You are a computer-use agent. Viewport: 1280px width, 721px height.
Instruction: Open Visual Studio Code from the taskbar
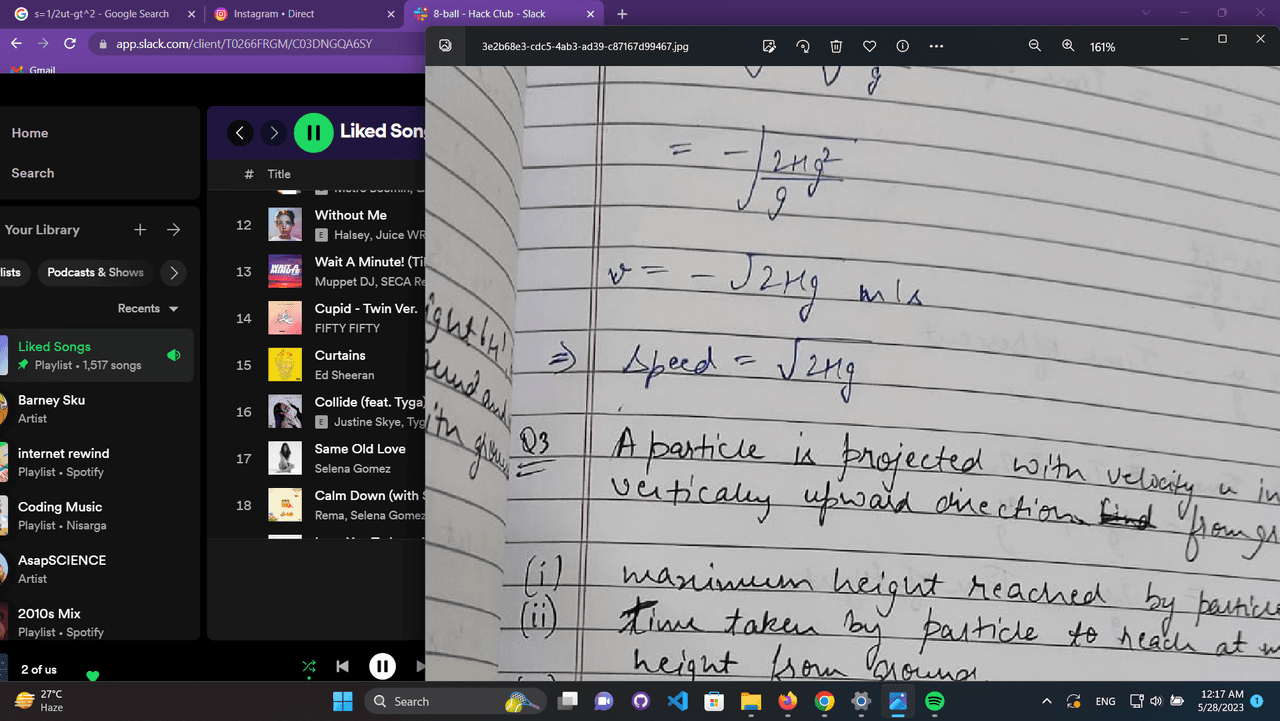tap(677, 701)
